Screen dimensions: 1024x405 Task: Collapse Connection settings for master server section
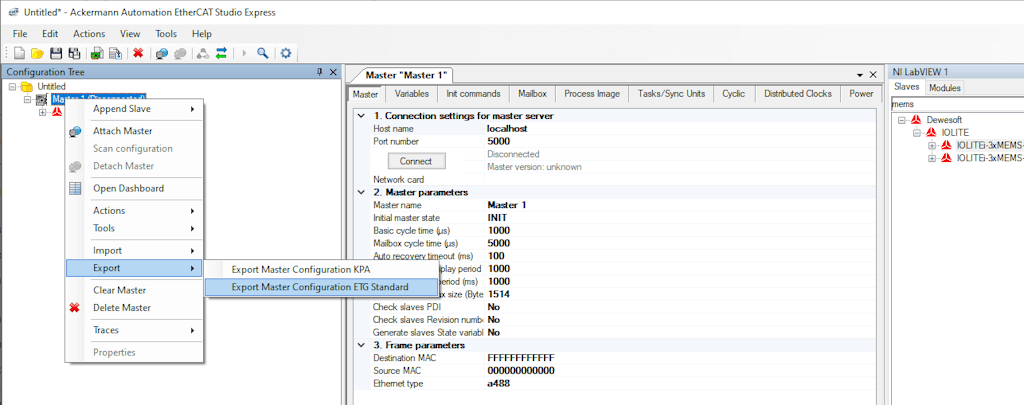click(362, 116)
